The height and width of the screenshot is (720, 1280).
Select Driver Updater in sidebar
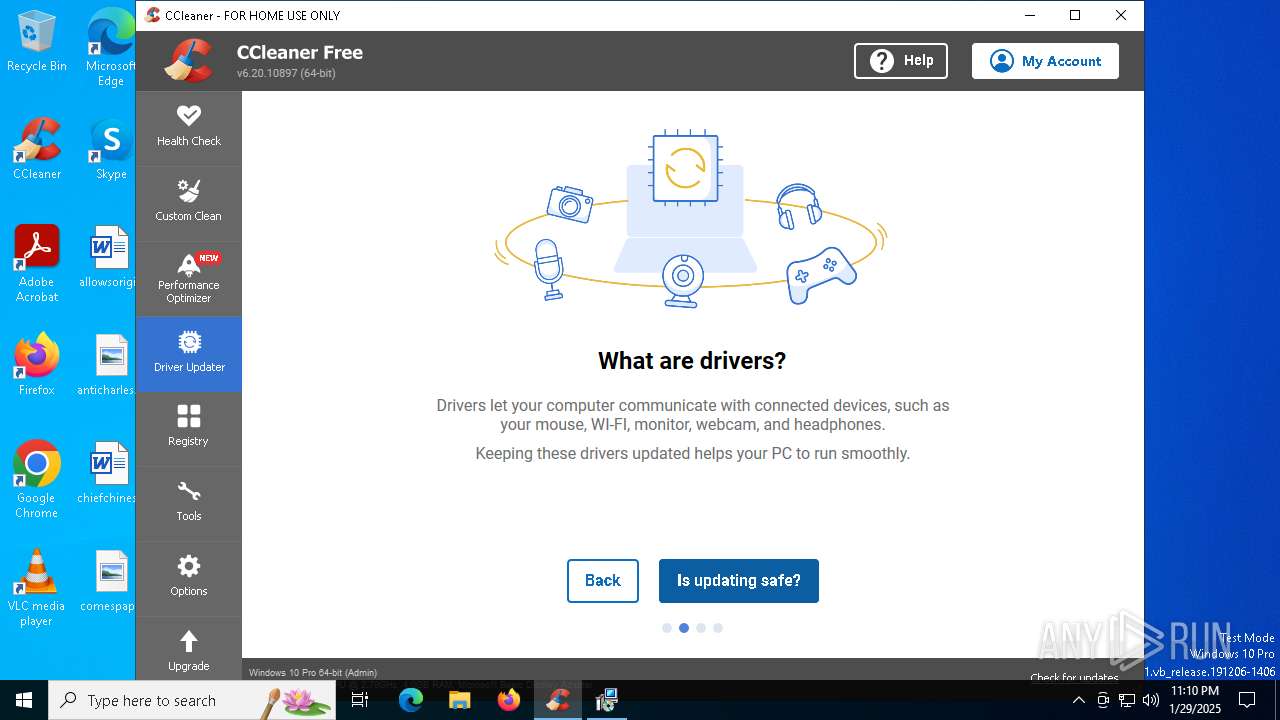[188, 354]
